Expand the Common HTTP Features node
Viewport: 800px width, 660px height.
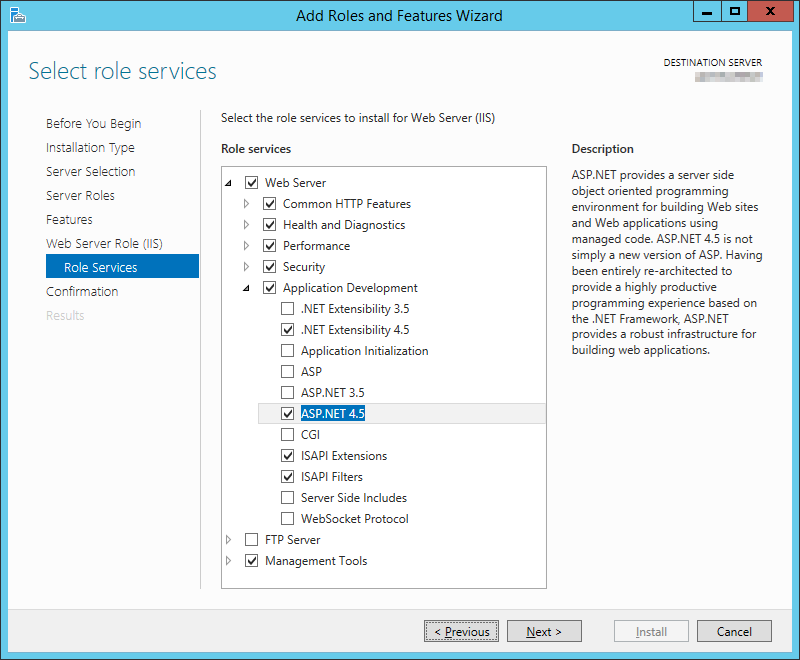tap(247, 204)
